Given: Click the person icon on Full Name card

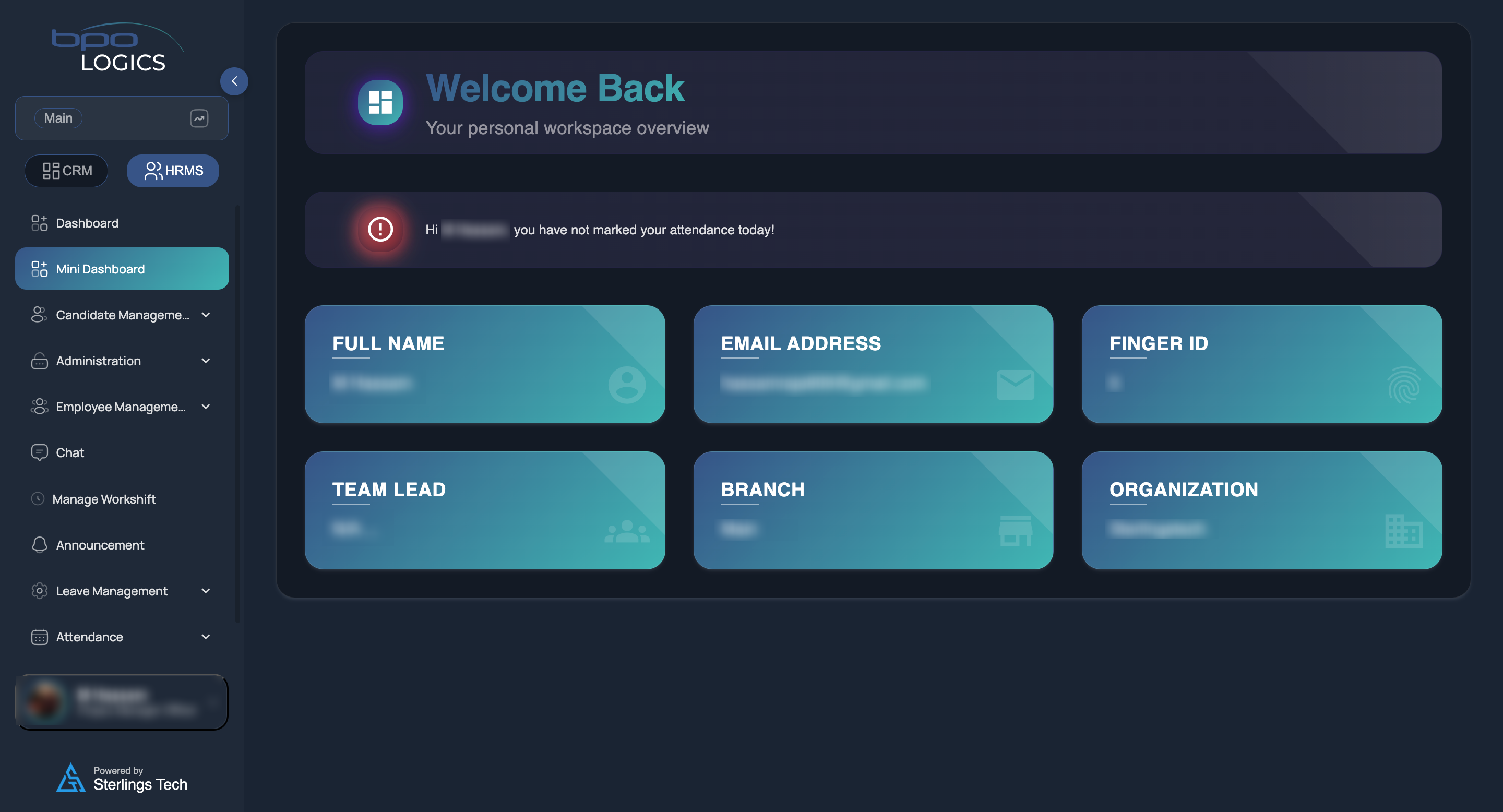Looking at the screenshot, I should 627,385.
